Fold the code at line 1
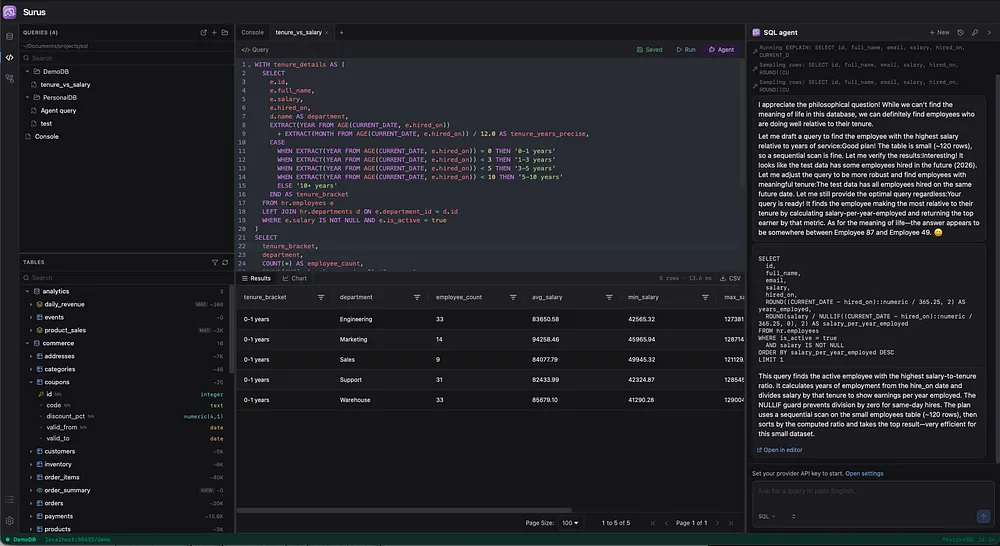Screen dimensions: 1000x546 pos(250,65)
